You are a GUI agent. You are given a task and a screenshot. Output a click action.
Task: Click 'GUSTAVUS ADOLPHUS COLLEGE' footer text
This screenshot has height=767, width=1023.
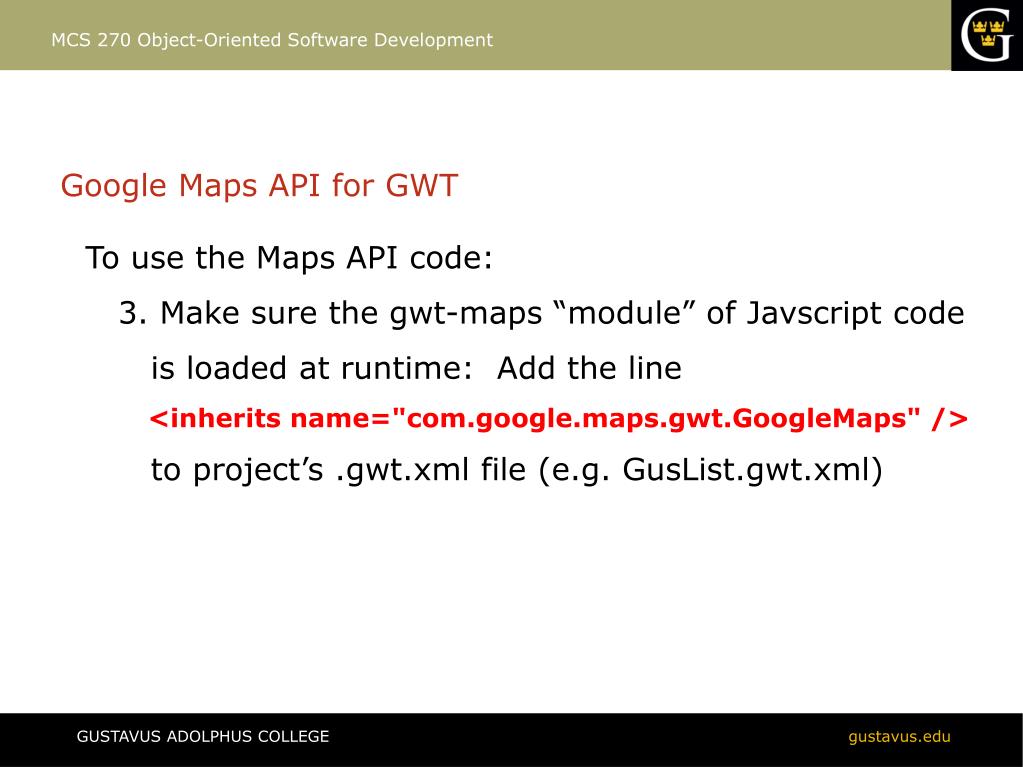pyautogui.click(x=203, y=737)
